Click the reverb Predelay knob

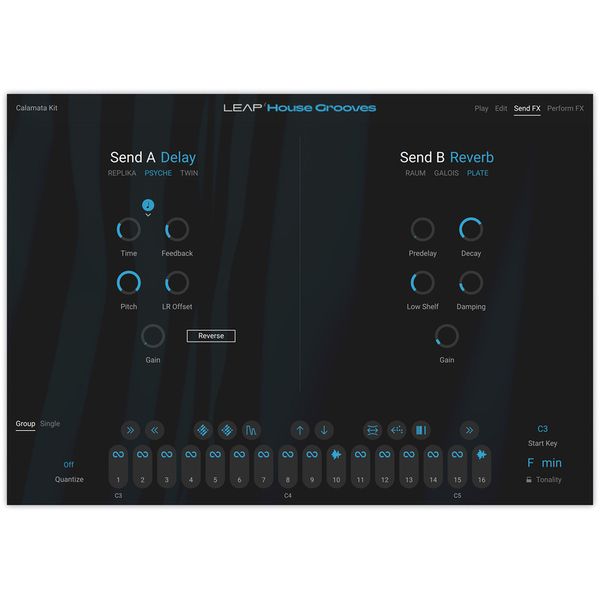pos(422,230)
